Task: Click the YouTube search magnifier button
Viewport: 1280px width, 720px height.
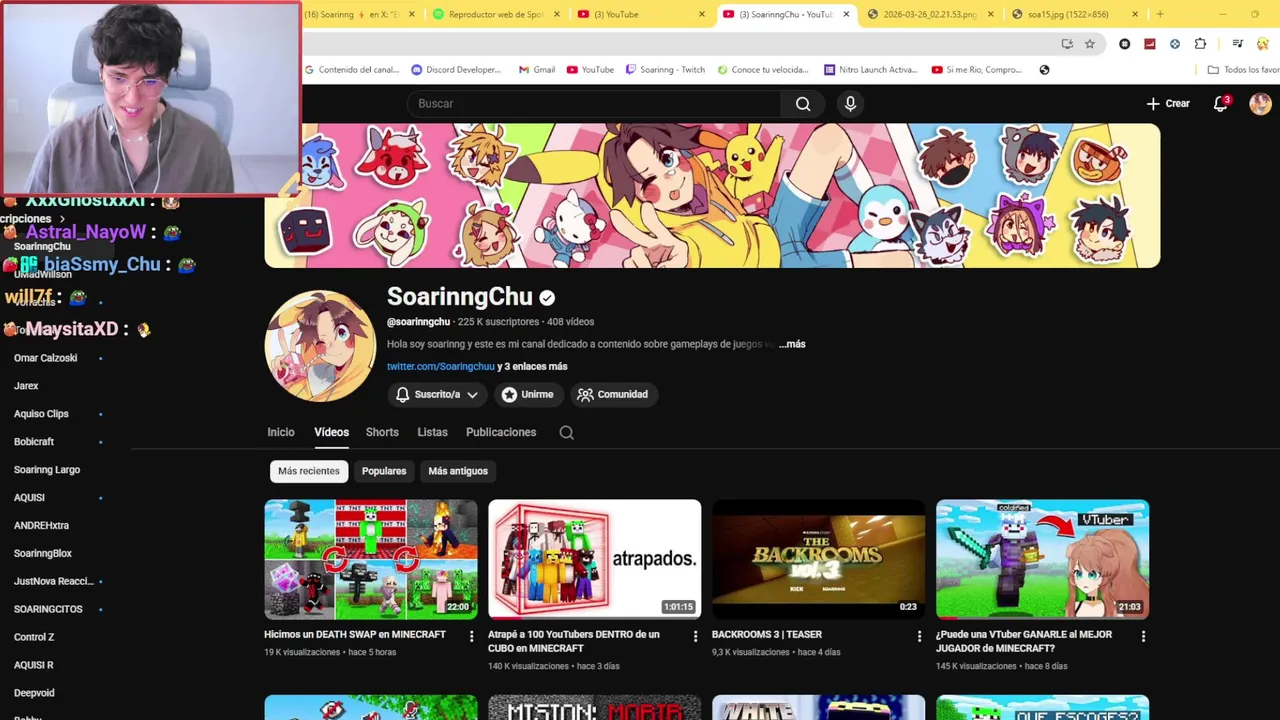Action: click(x=803, y=104)
